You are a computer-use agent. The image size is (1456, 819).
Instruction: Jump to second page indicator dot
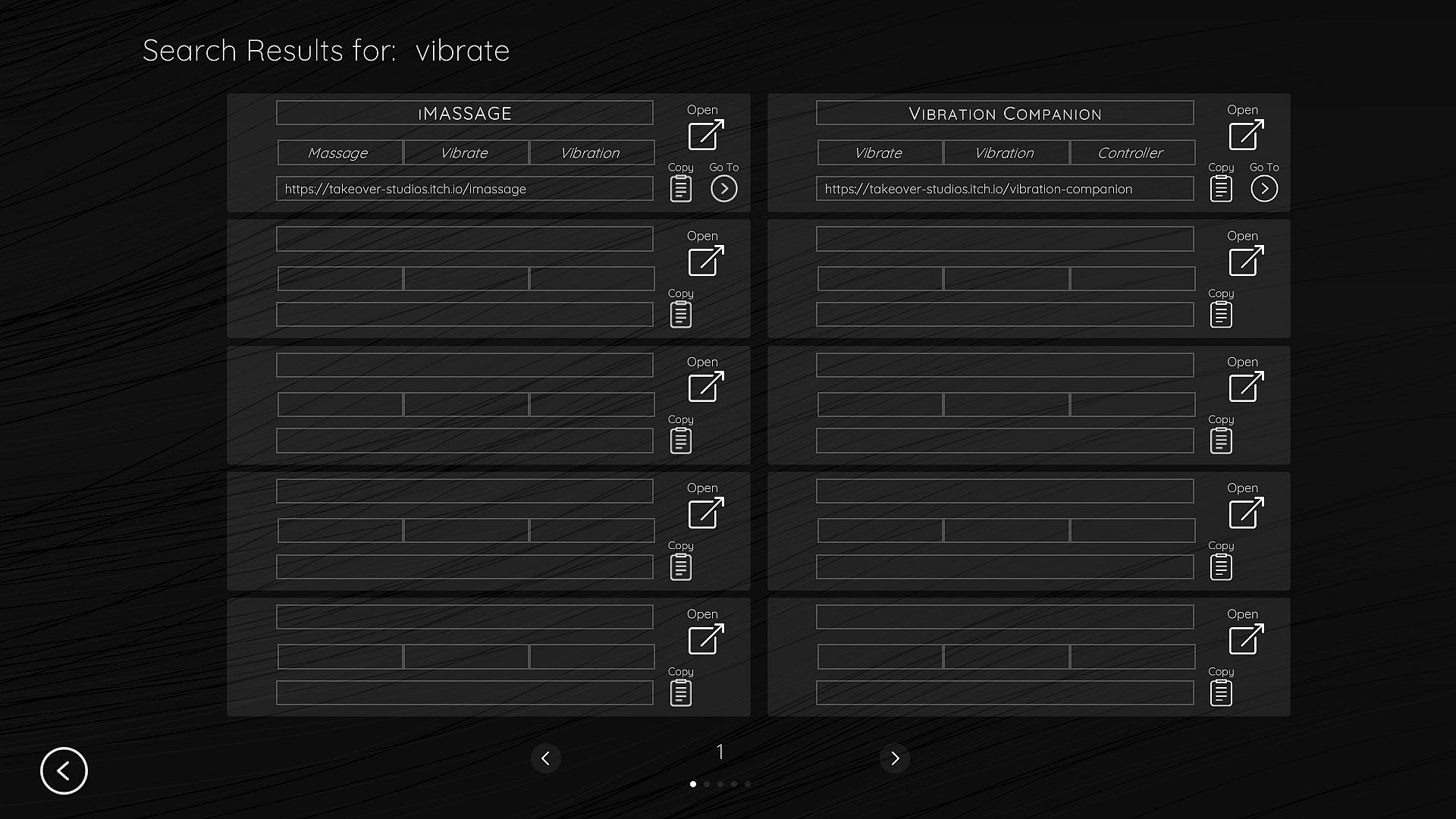click(707, 784)
